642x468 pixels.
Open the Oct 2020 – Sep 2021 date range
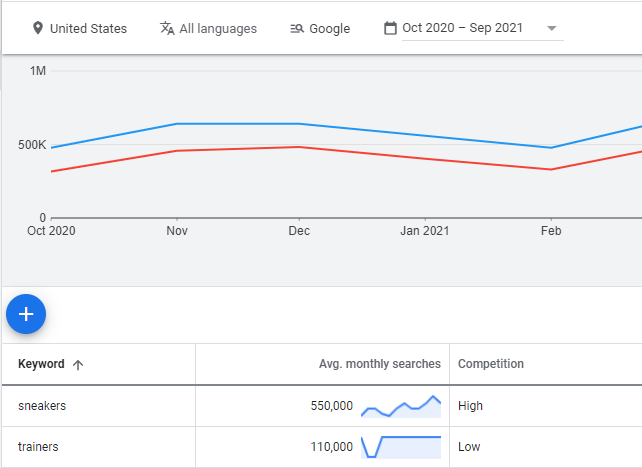pyautogui.click(x=462, y=28)
